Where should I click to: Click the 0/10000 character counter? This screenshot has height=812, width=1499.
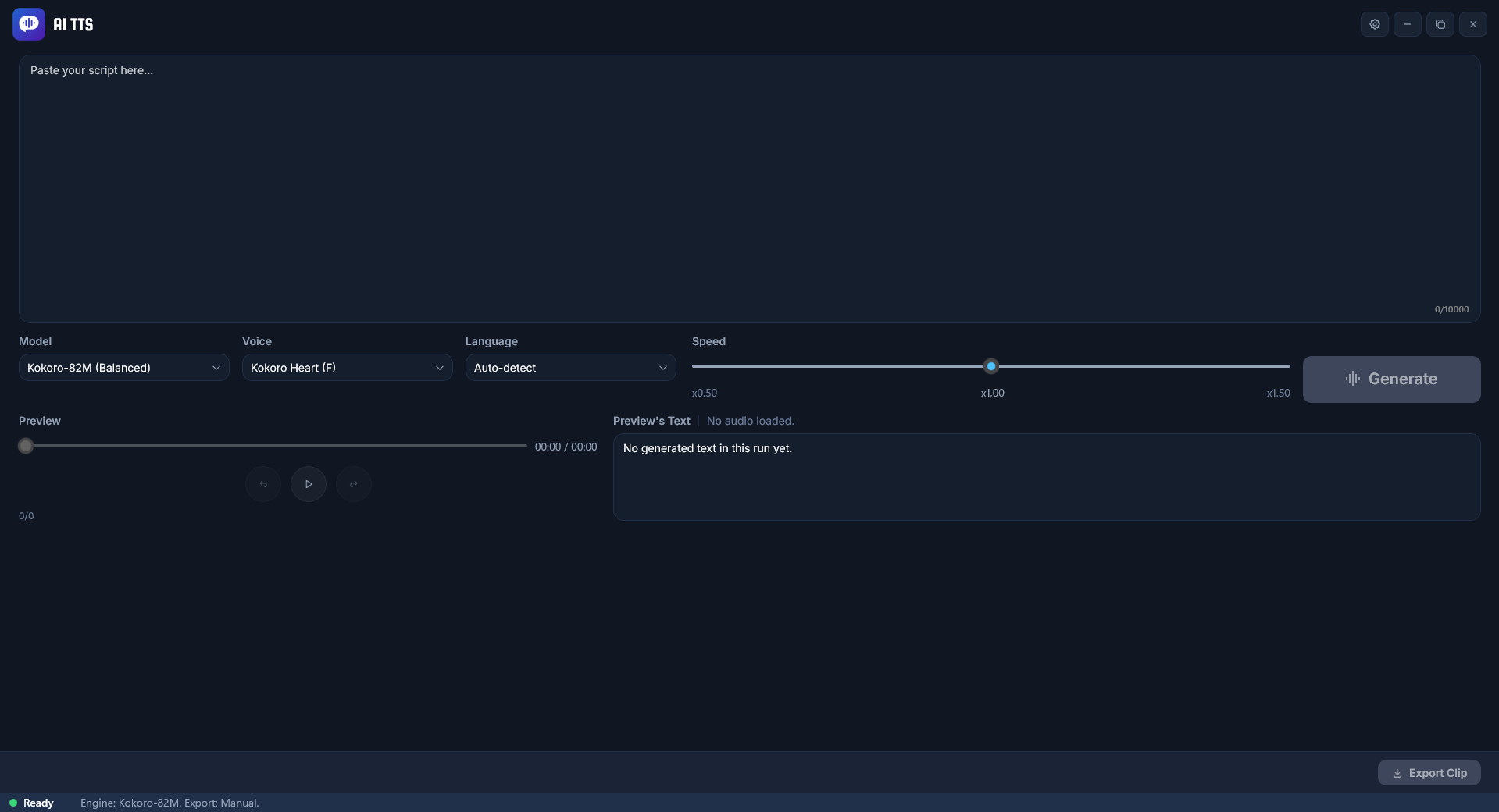1452,309
